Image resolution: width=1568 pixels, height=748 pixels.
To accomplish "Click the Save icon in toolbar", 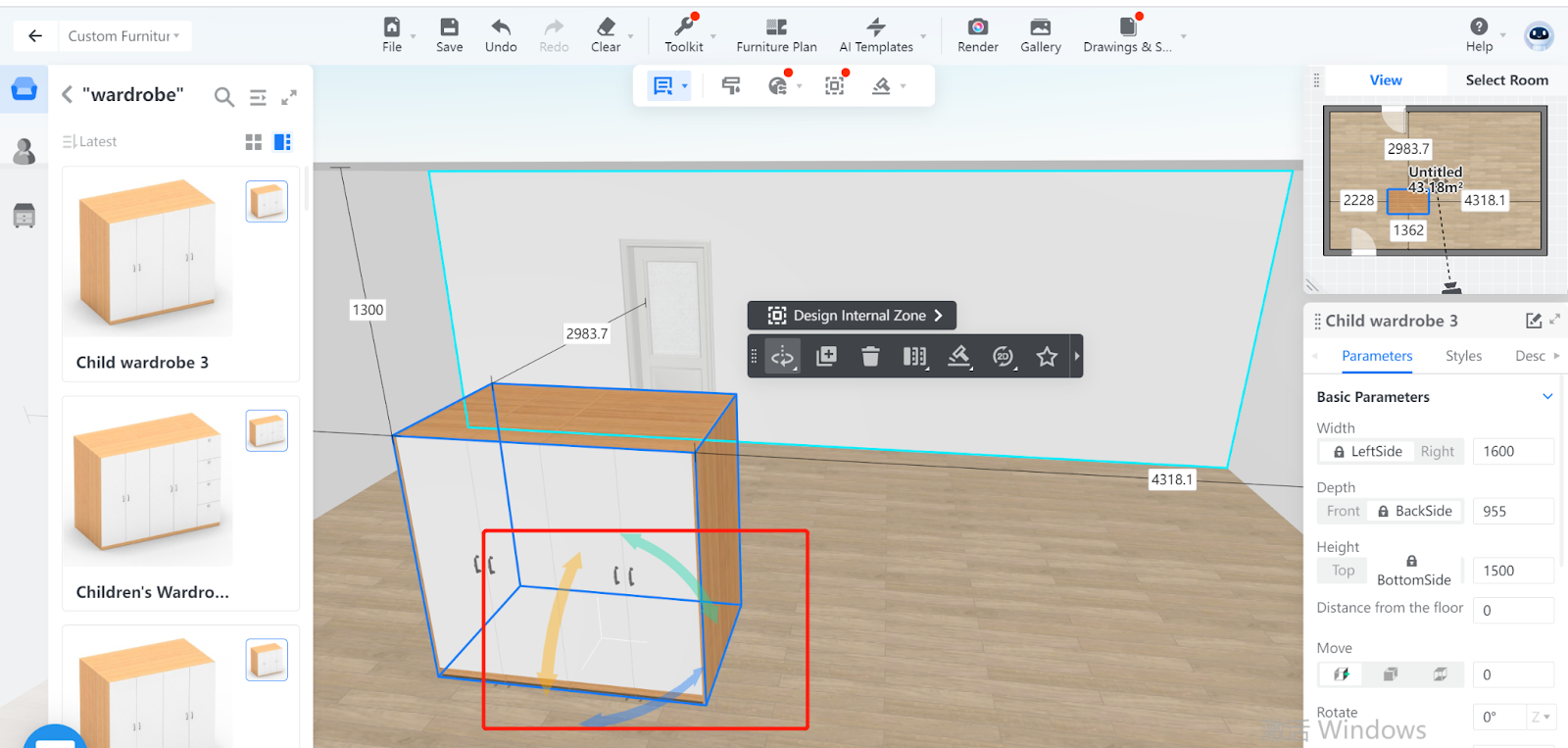I will 449,34.
